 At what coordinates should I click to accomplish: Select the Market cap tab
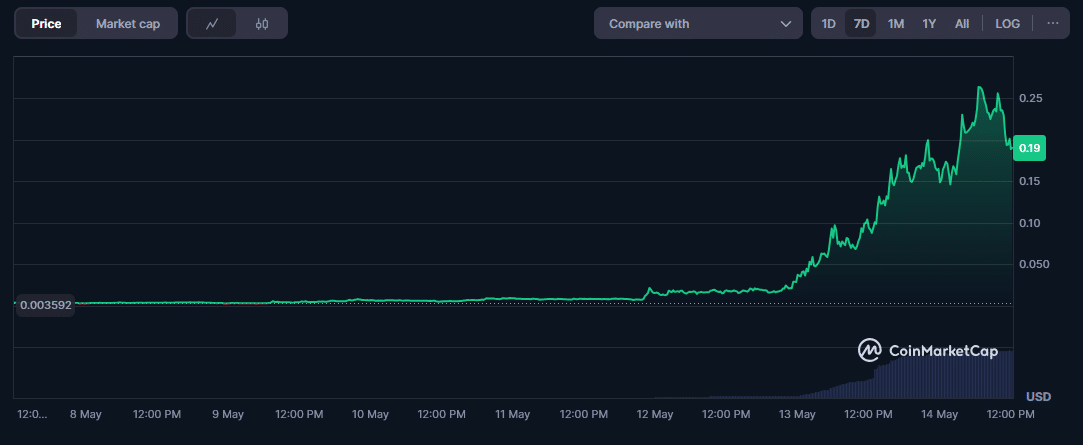coord(128,24)
